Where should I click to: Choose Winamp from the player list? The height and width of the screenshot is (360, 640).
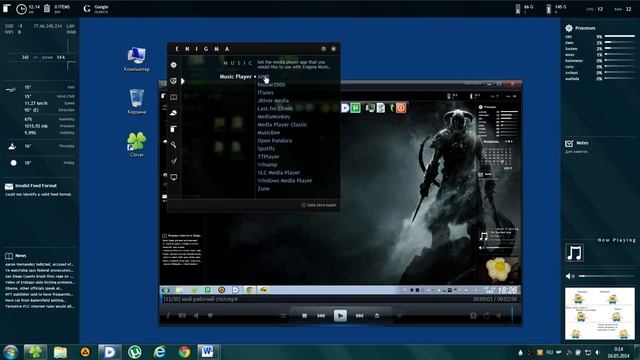coord(267,164)
